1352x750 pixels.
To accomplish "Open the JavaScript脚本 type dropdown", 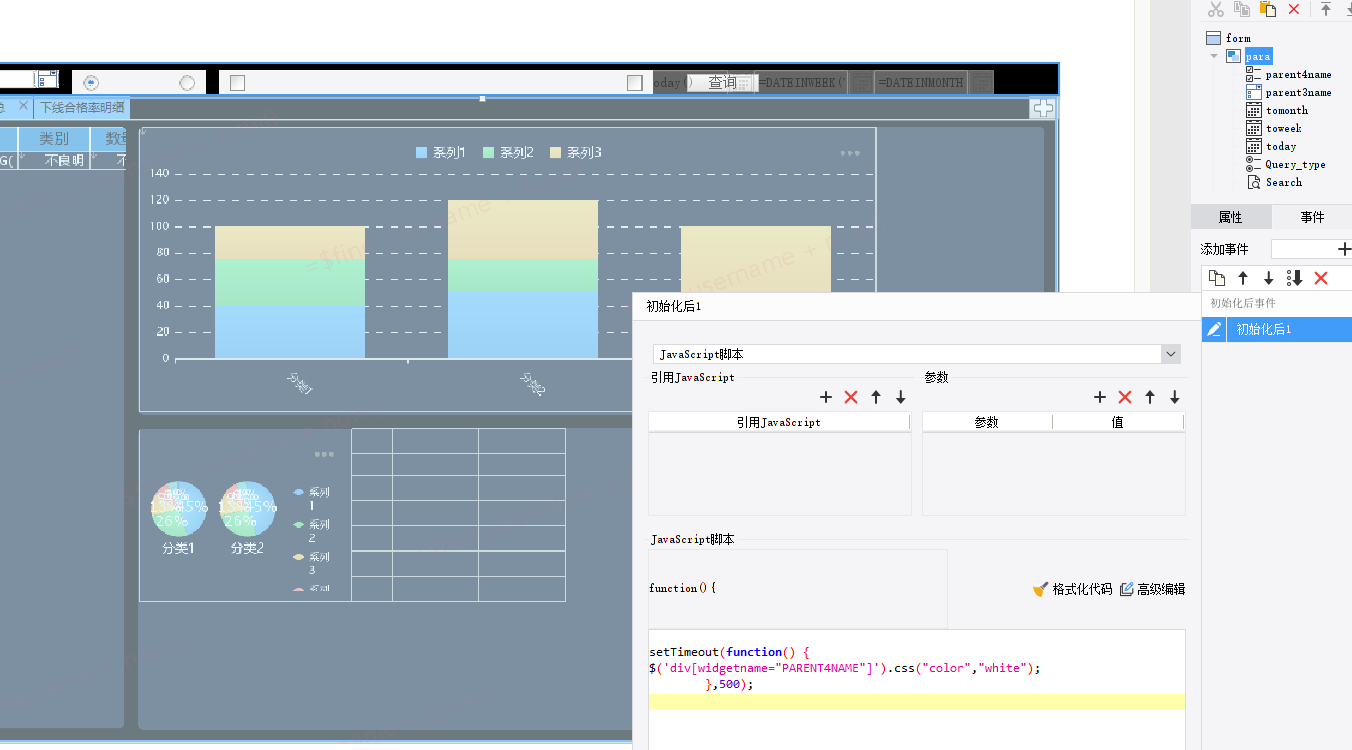I will pos(1170,354).
